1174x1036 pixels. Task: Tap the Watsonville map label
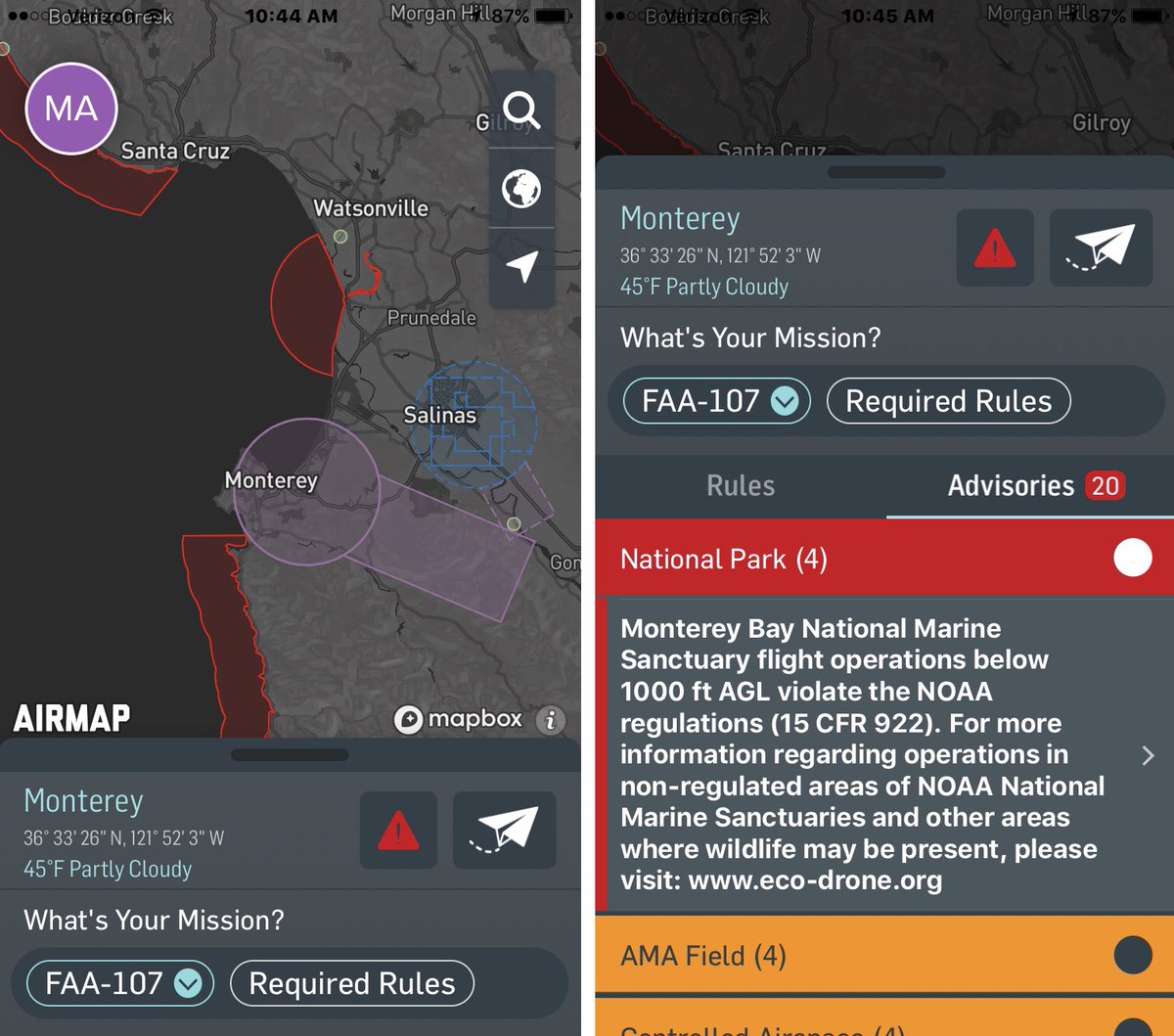click(371, 208)
